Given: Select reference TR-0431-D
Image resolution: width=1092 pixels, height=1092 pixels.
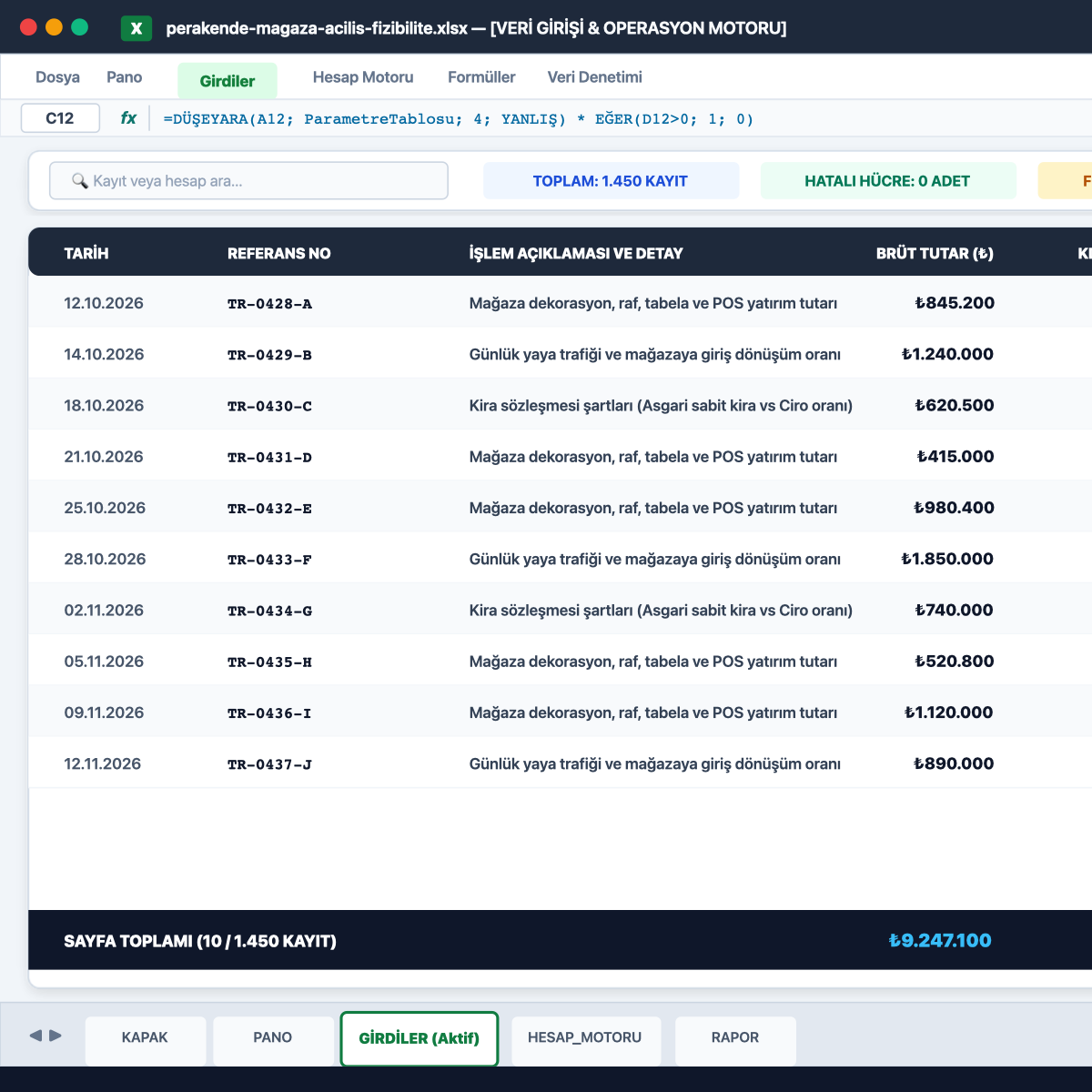Looking at the screenshot, I should click(x=269, y=457).
